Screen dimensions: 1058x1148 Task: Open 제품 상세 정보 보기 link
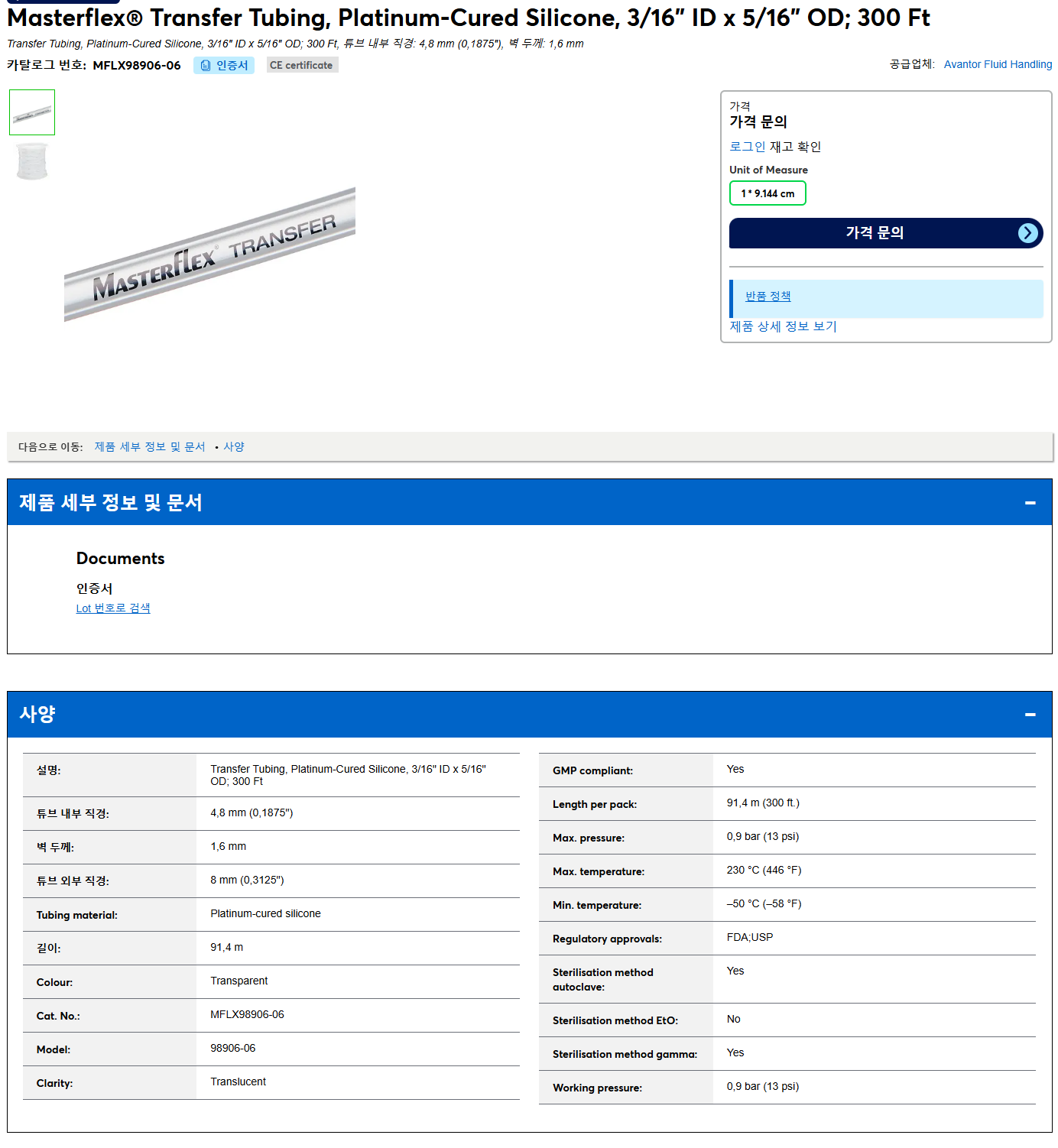click(783, 326)
